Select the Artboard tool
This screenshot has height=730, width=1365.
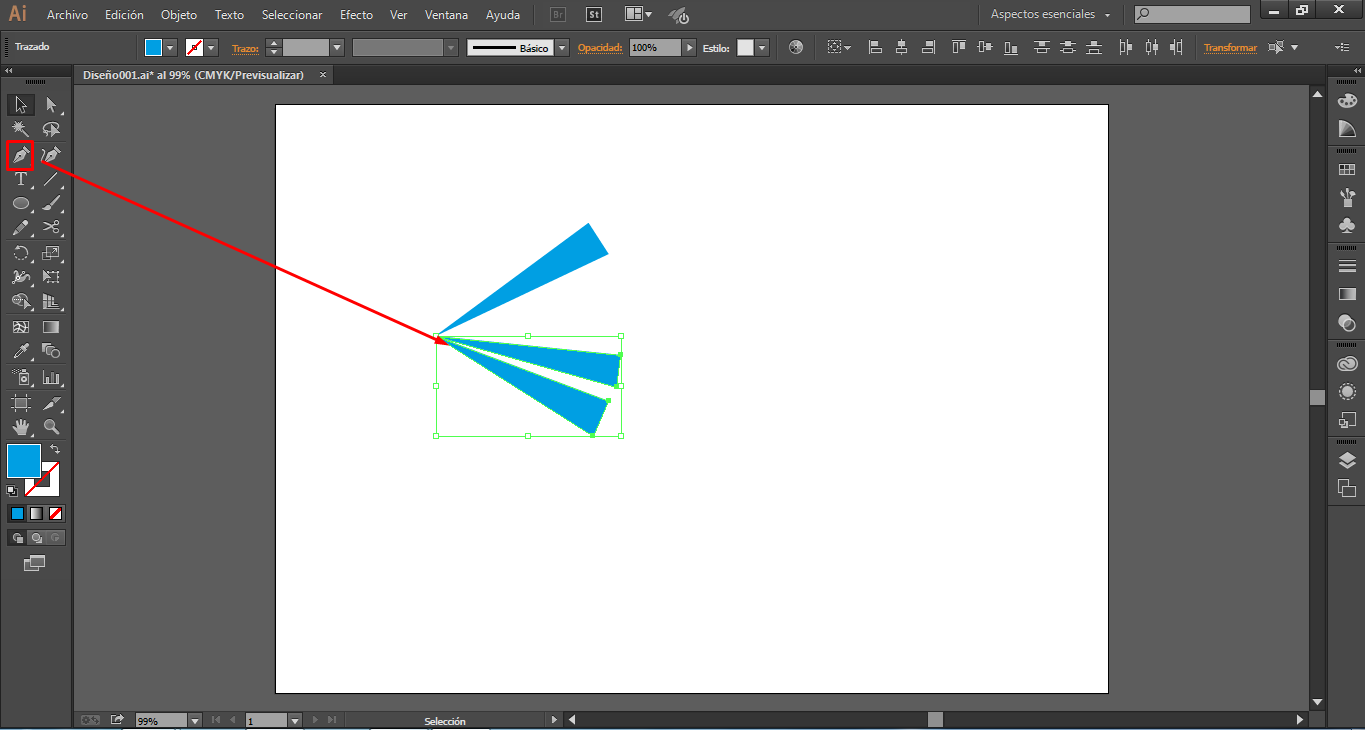click(21, 403)
